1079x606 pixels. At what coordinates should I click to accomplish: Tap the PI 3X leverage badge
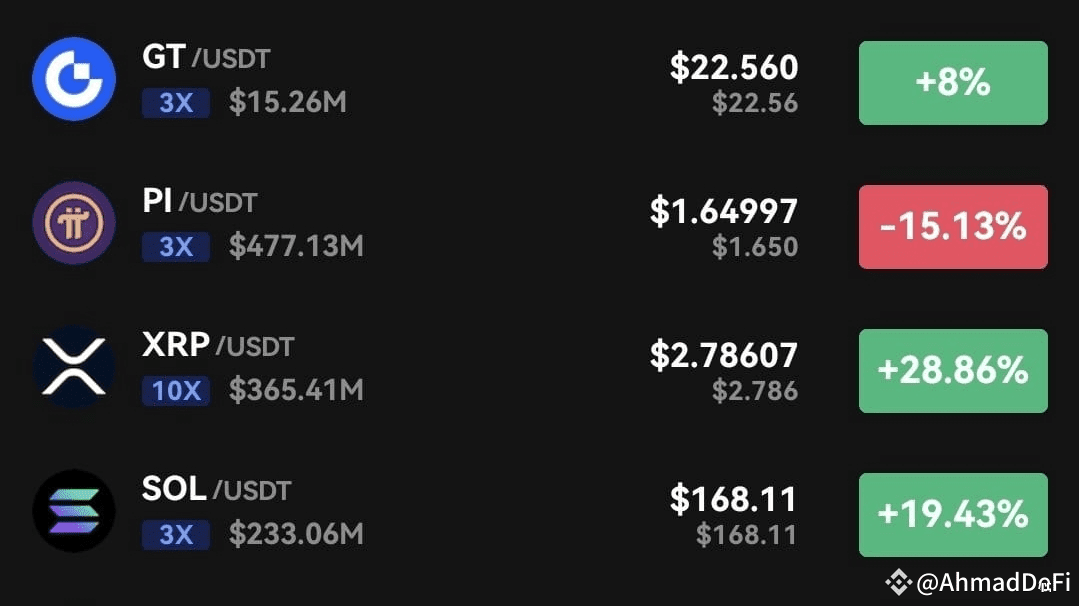pos(176,246)
